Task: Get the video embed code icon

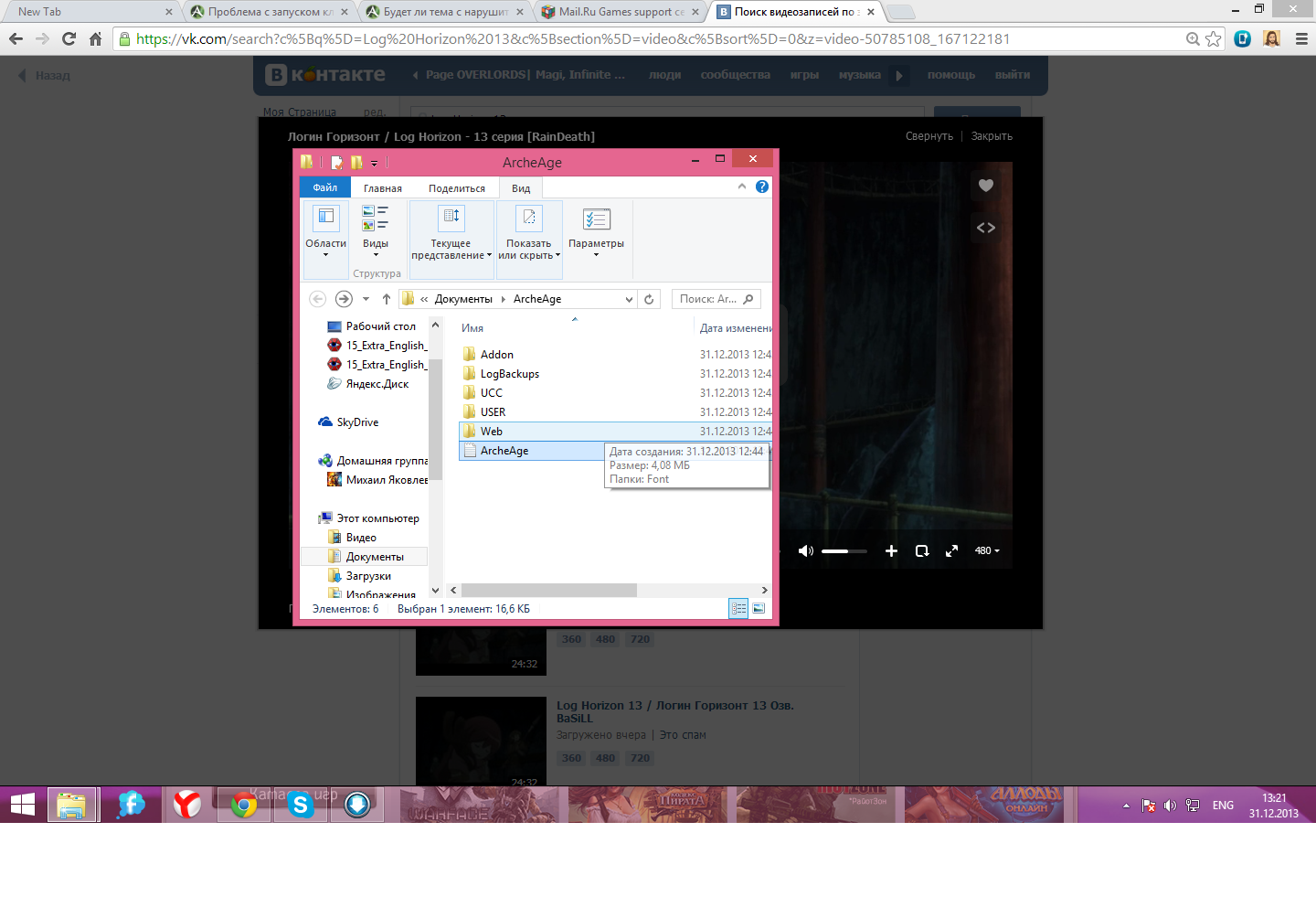Action: click(x=986, y=228)
